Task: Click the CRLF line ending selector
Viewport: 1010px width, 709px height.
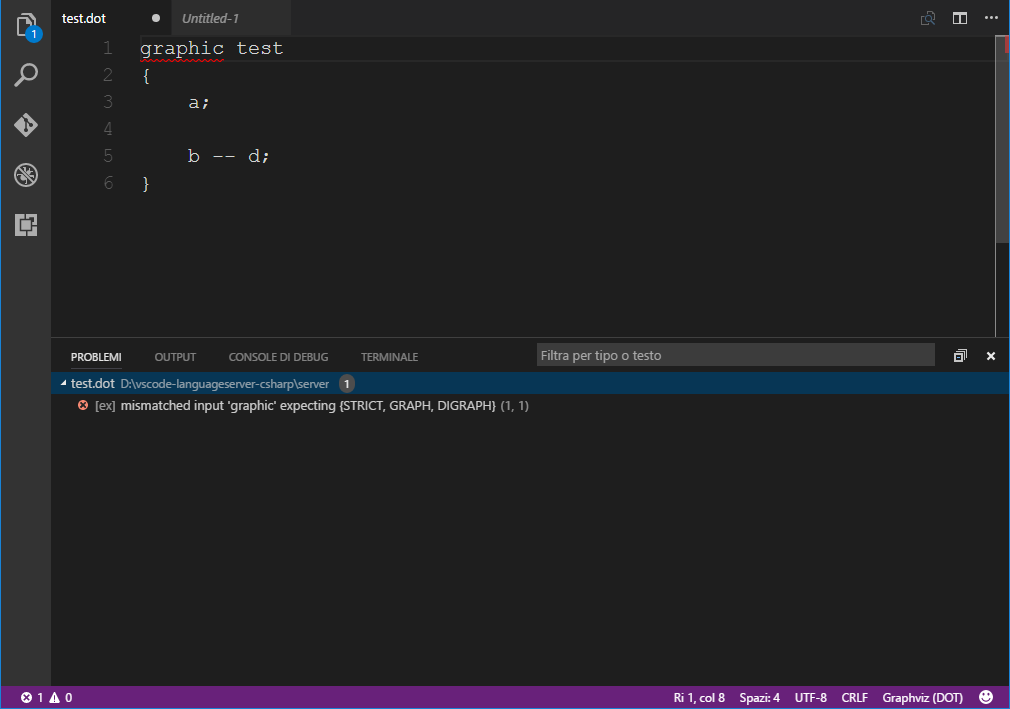Action: pyautogui.click(x=854, y=697)
